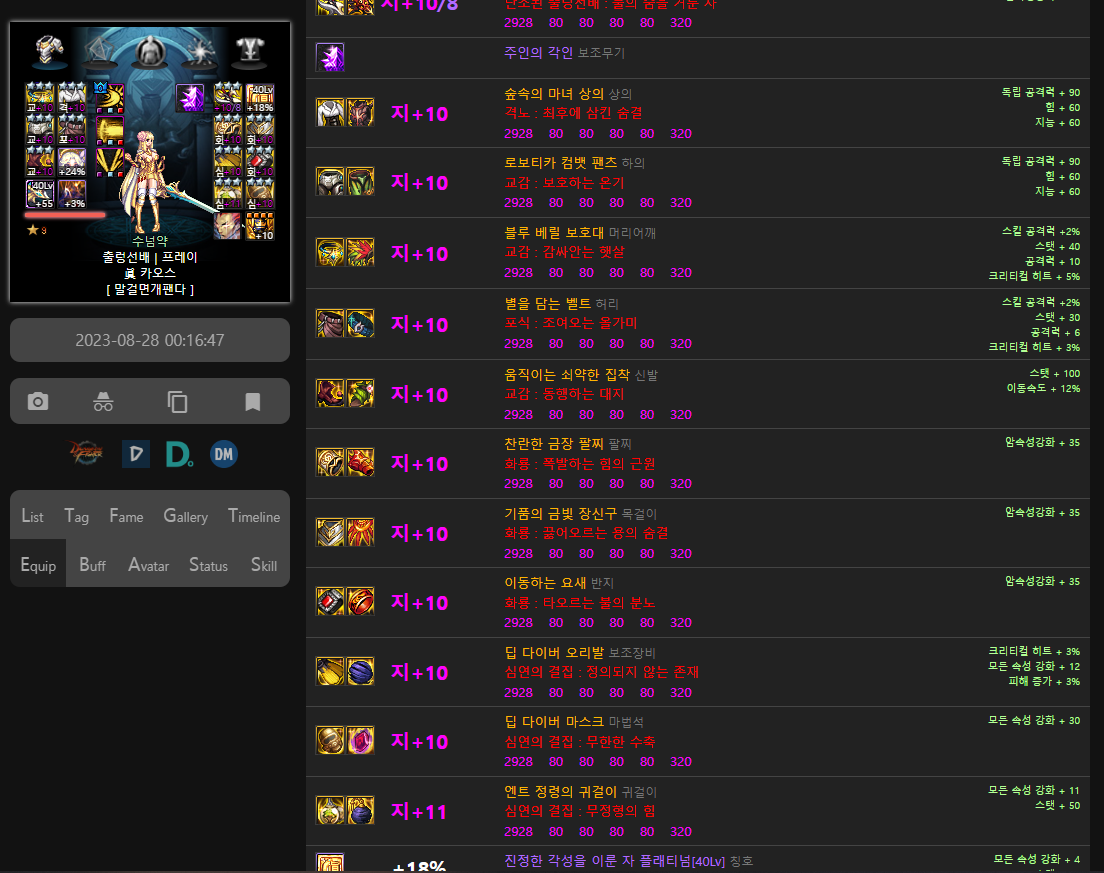Image resolution: width=1104 pixels, height=873 pixels.
Task: Open the Fame tab
Action: click(x=126, y=516)
